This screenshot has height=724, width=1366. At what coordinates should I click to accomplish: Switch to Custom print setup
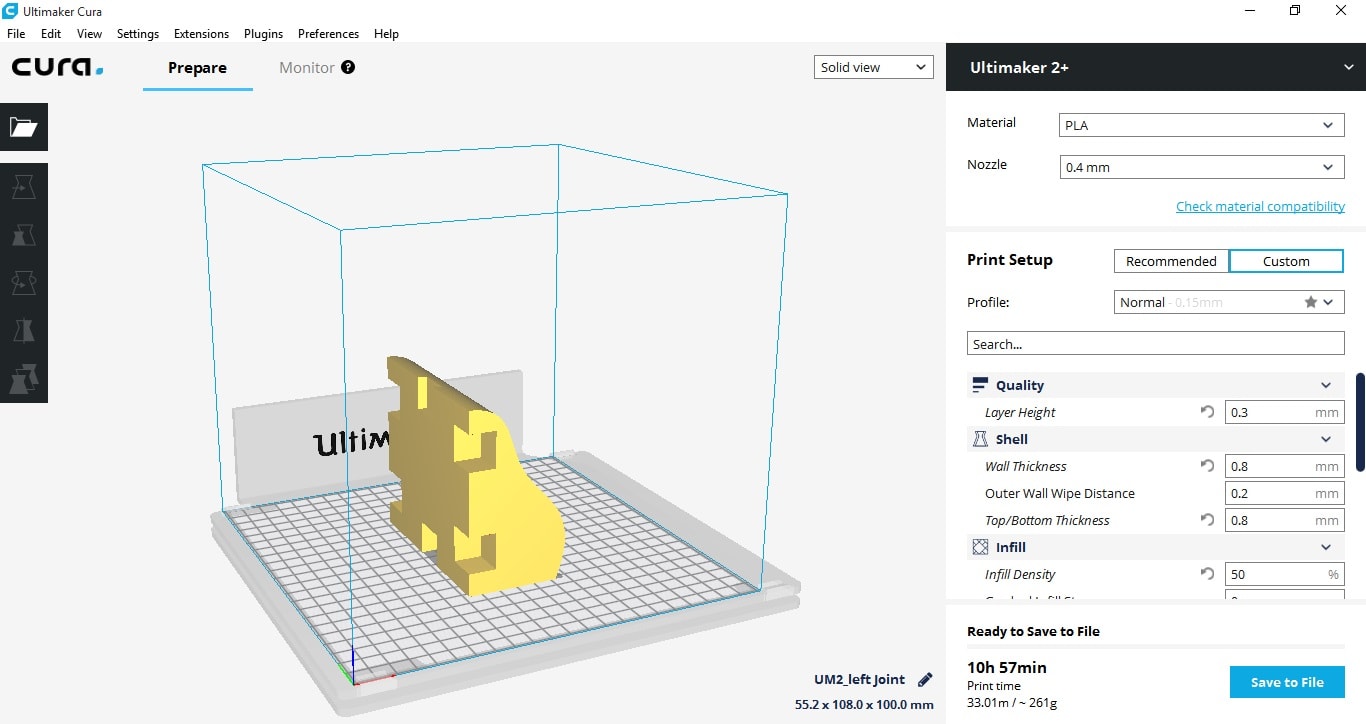(x=1286, y=261)
